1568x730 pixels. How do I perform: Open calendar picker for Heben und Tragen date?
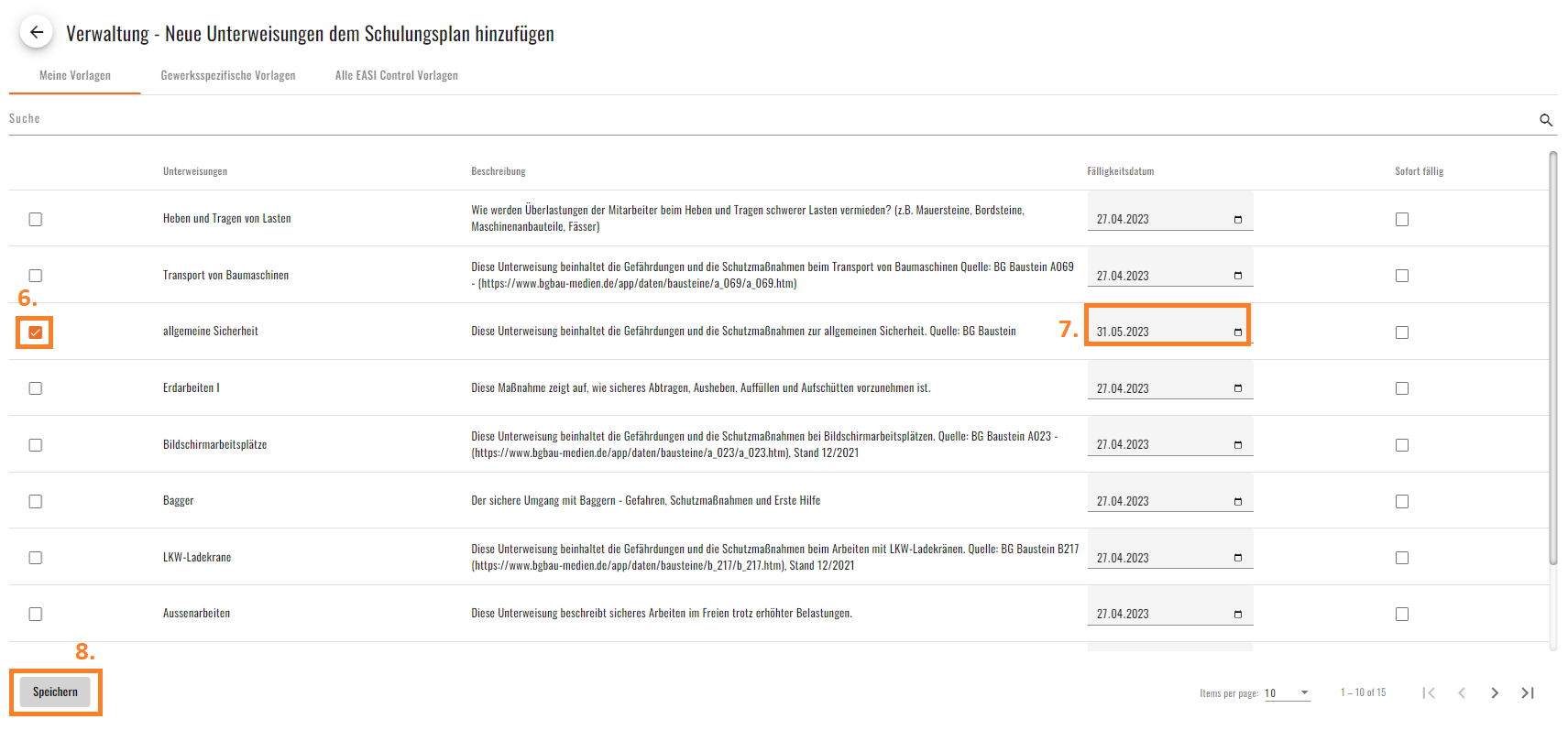(1237, 220)
